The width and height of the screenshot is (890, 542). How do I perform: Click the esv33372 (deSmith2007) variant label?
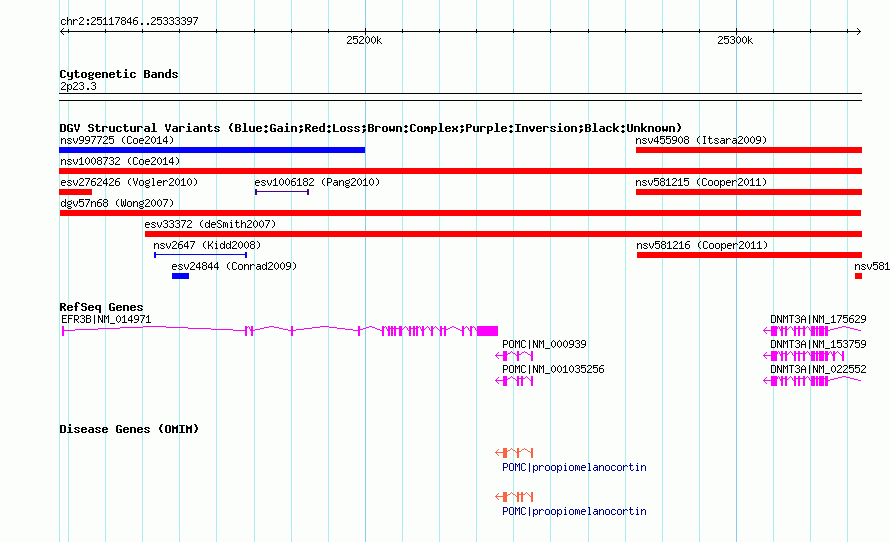pos(210,224)
